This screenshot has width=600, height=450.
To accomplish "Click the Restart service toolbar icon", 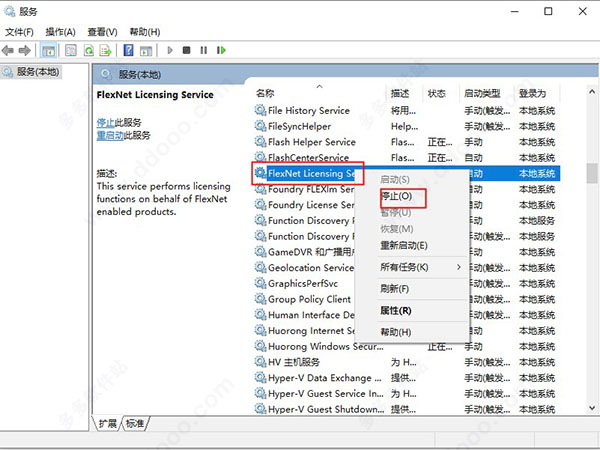I will (221, 50).
